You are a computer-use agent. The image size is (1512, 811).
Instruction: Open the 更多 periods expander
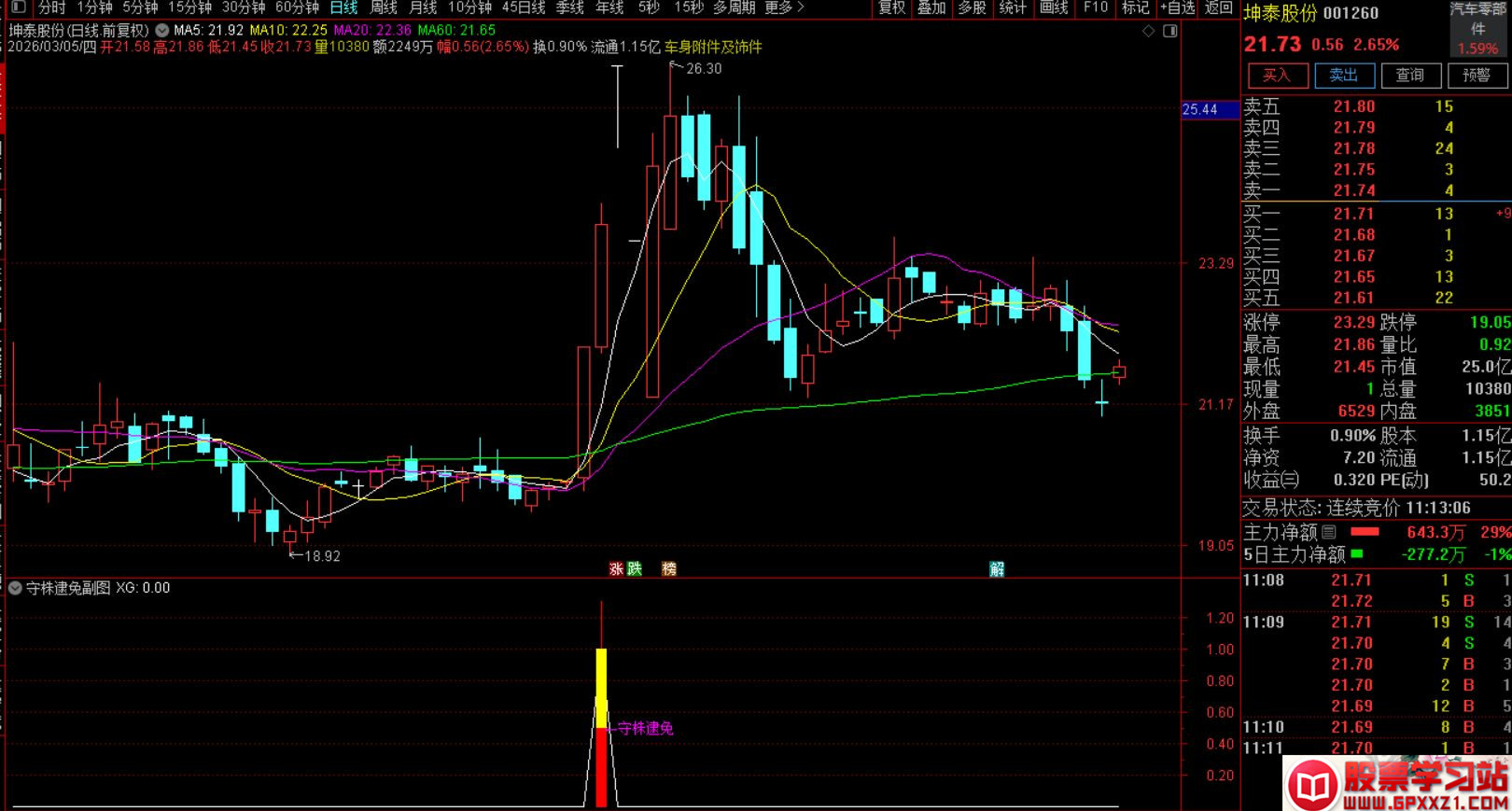click(x=784, y=7)
